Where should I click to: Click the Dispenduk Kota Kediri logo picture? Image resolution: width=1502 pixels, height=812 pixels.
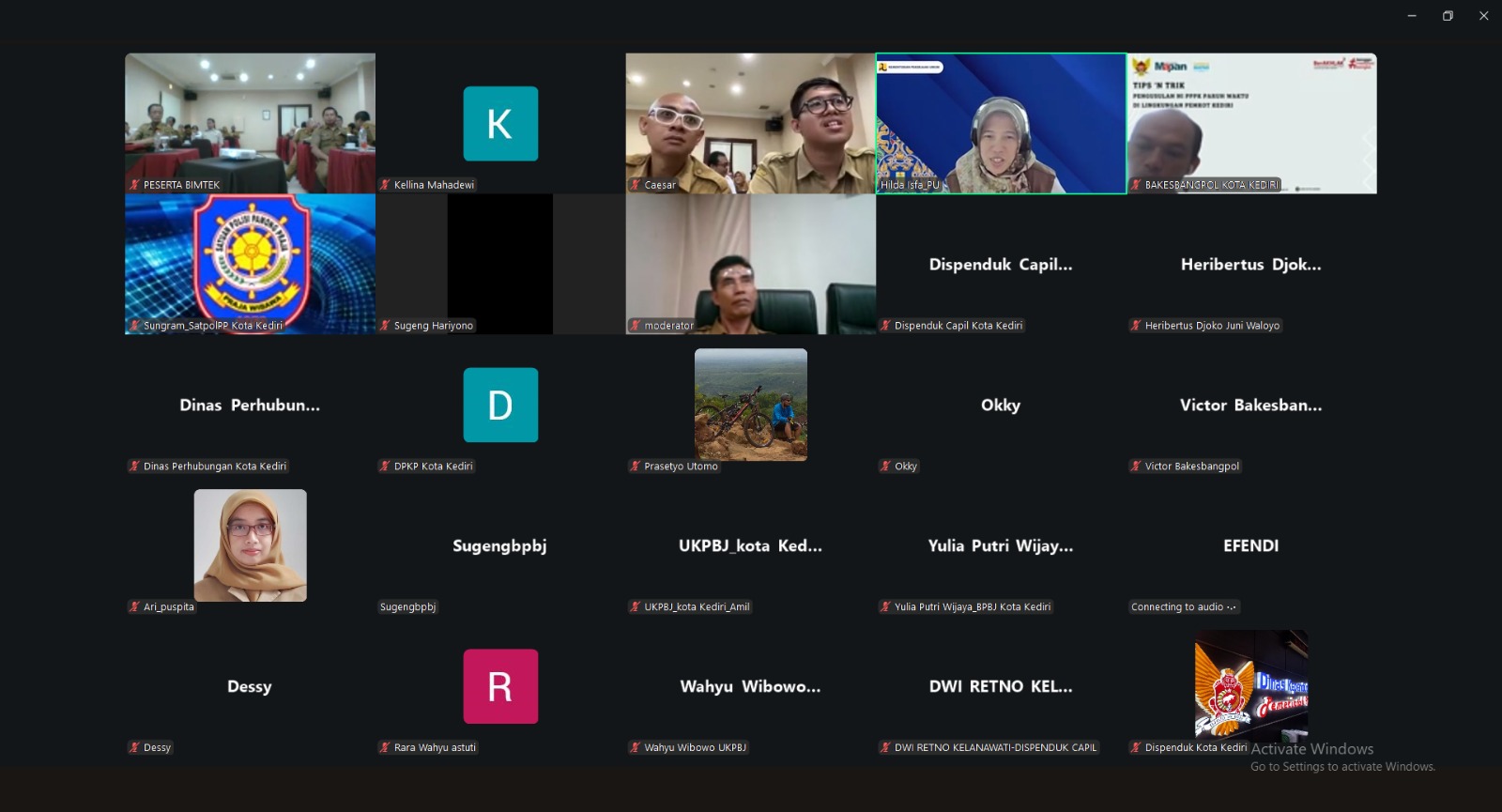click(1250, 683)
